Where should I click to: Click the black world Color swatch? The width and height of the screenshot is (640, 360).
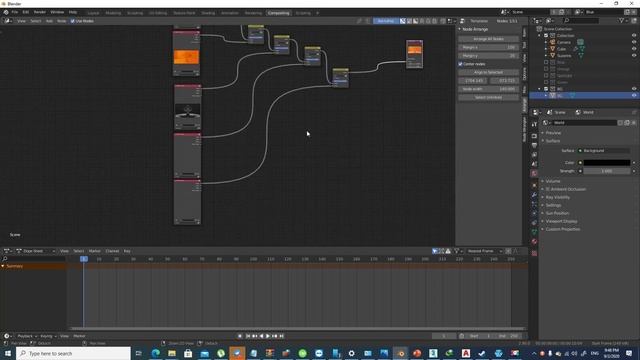click(607, 162)
